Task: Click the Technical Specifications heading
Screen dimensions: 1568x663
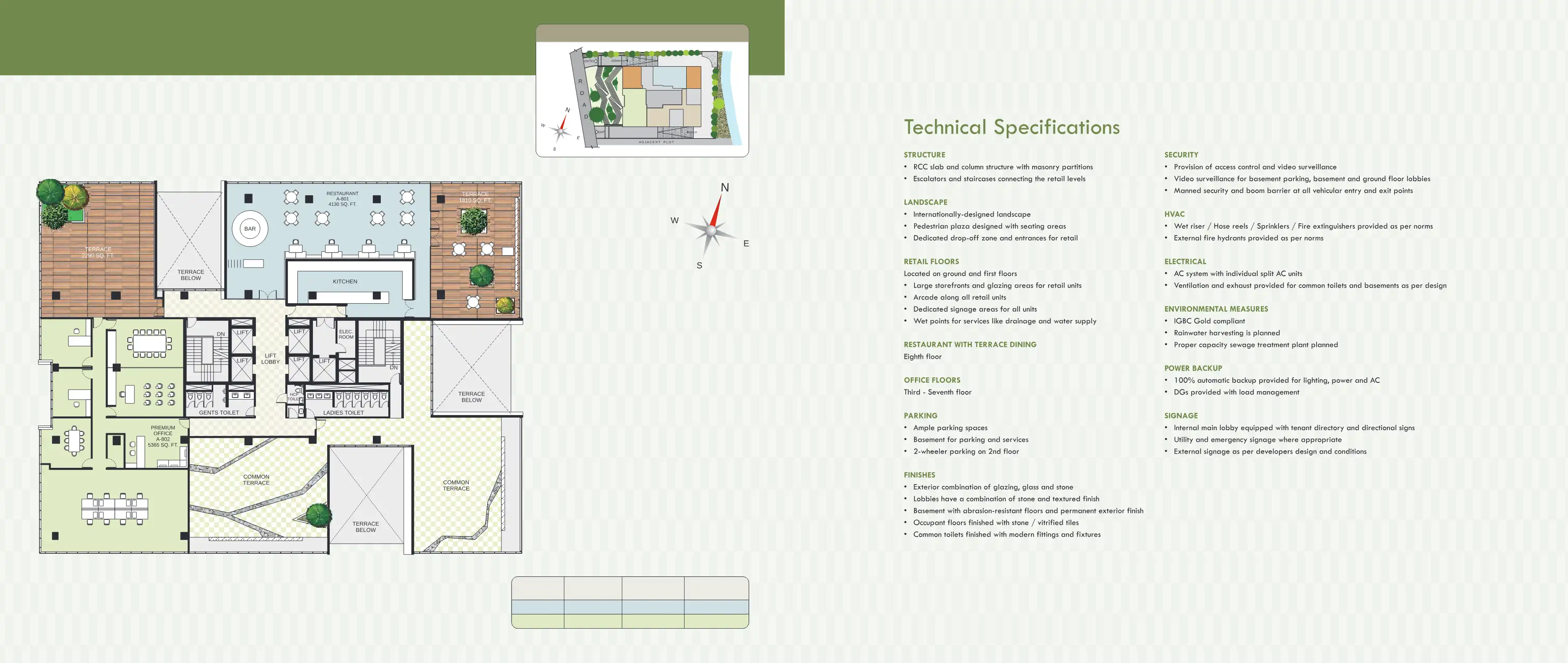Action: pyautogui.click(x=1011, y=127)
